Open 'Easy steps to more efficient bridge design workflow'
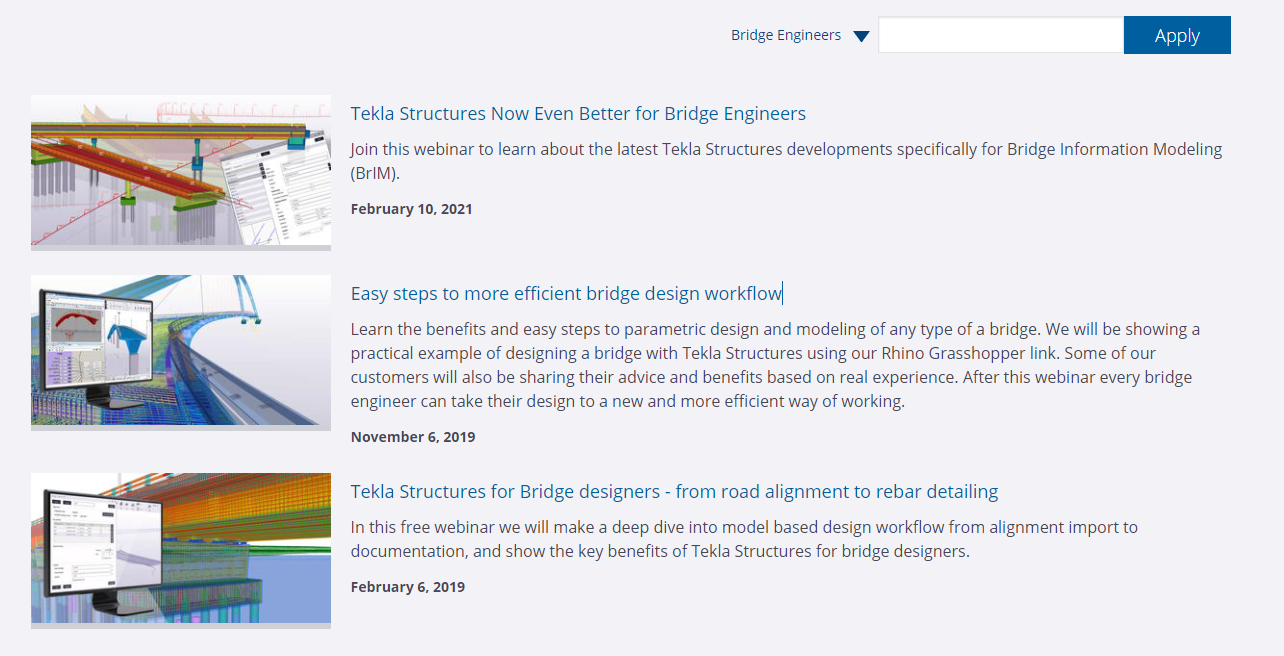 coord(566,293)
